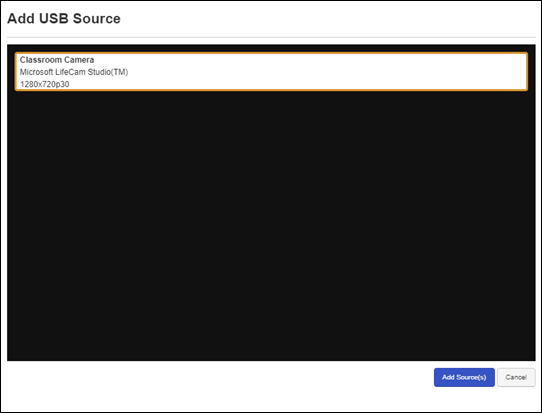542x413 pixels.
Task: Click the Microsoft LifeCam Studio(TM) device name
Action: point(74,72)
